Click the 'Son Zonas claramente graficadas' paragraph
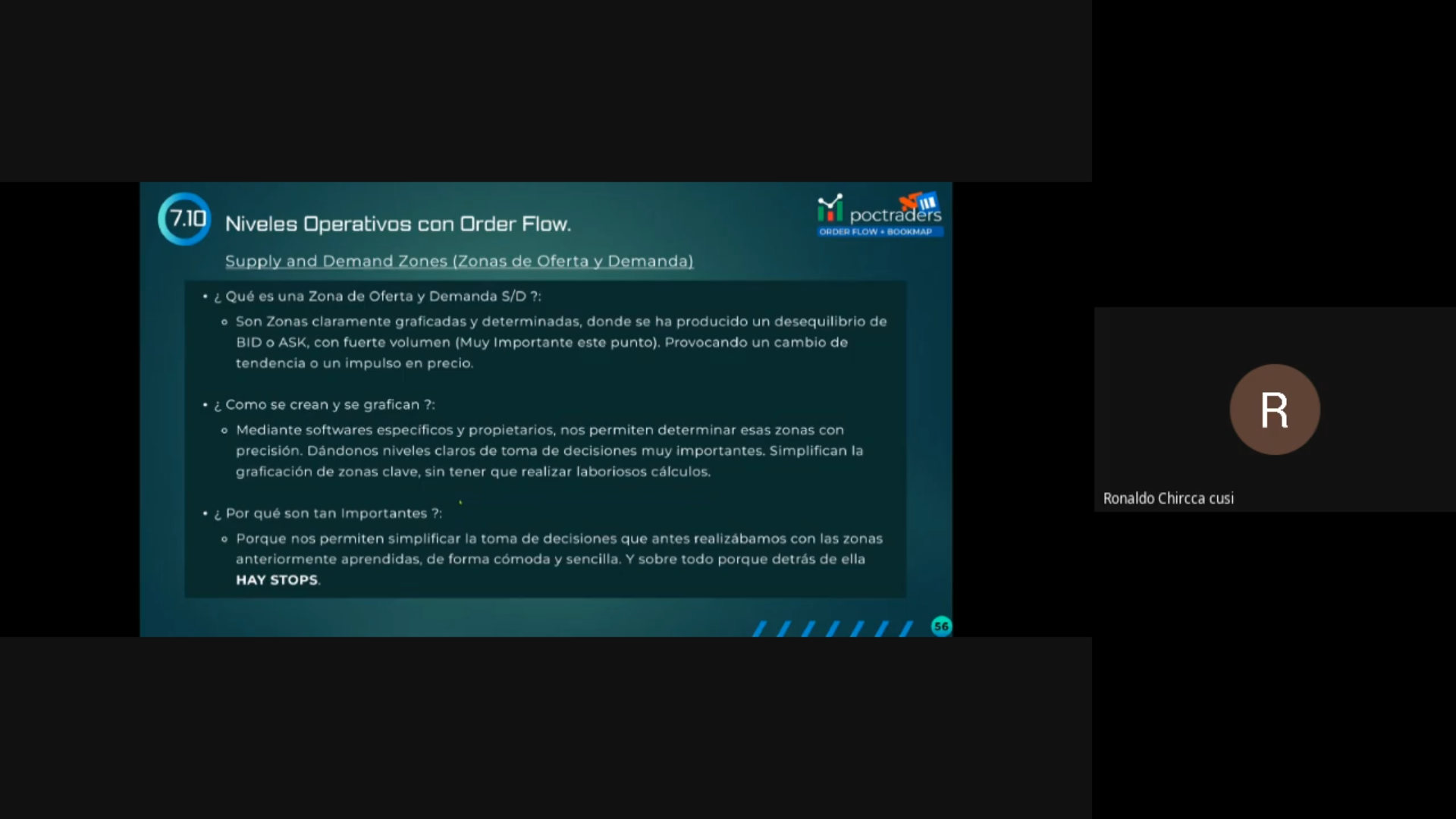This screenshot has height=819, width=1456. point(560,342)
